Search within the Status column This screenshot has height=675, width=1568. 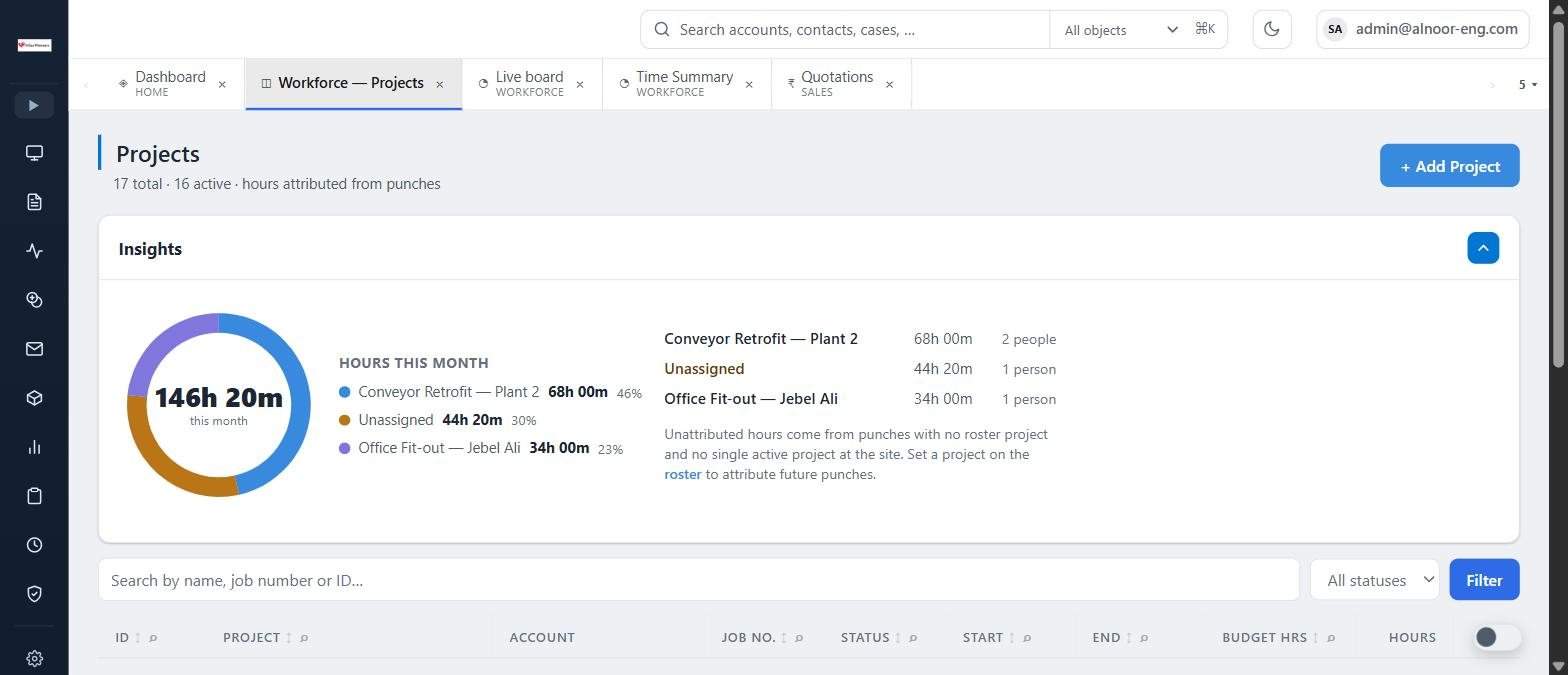pos(913,638)
